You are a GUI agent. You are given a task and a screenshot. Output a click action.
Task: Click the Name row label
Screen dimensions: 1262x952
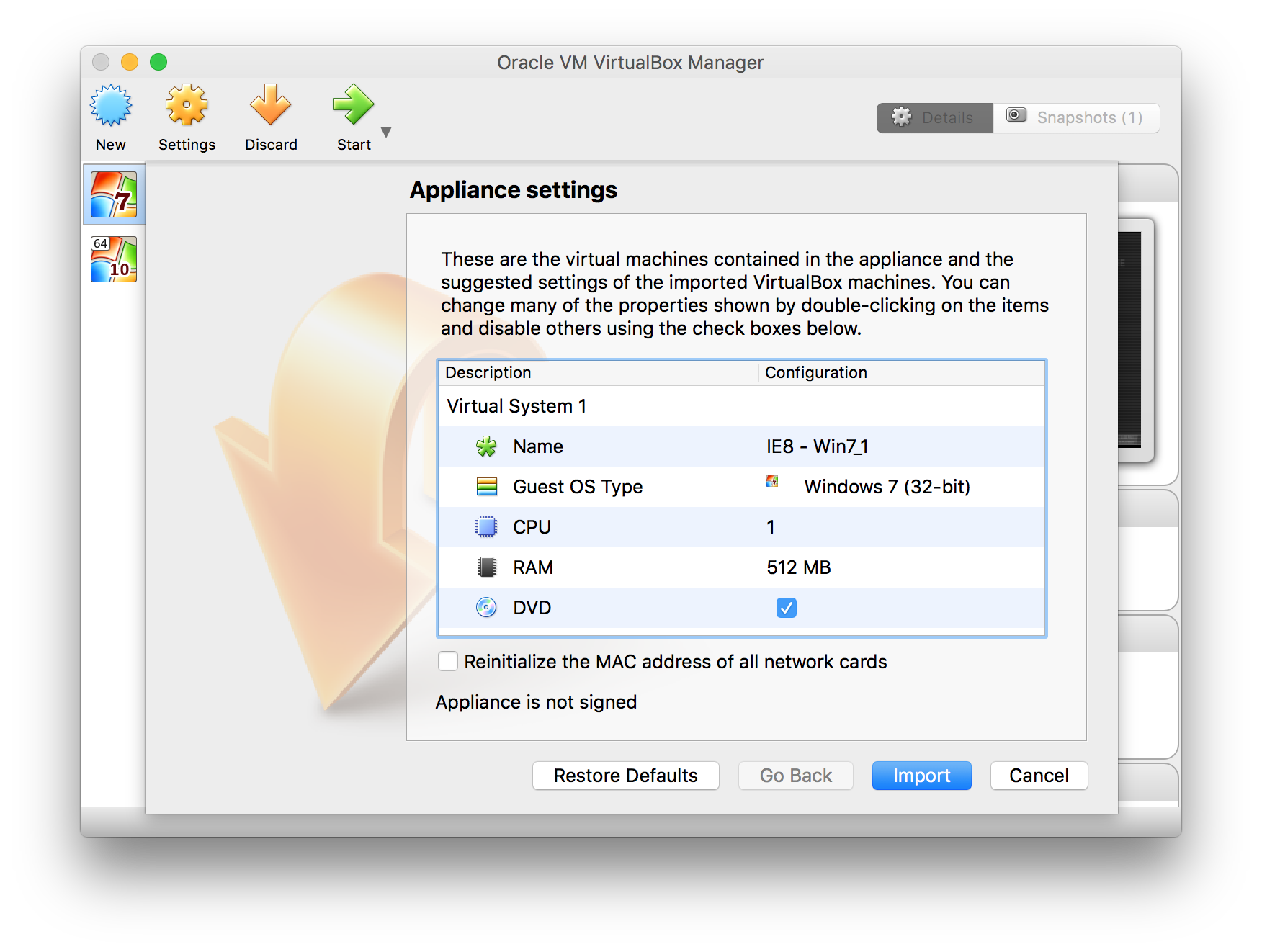tap(538, 446)
